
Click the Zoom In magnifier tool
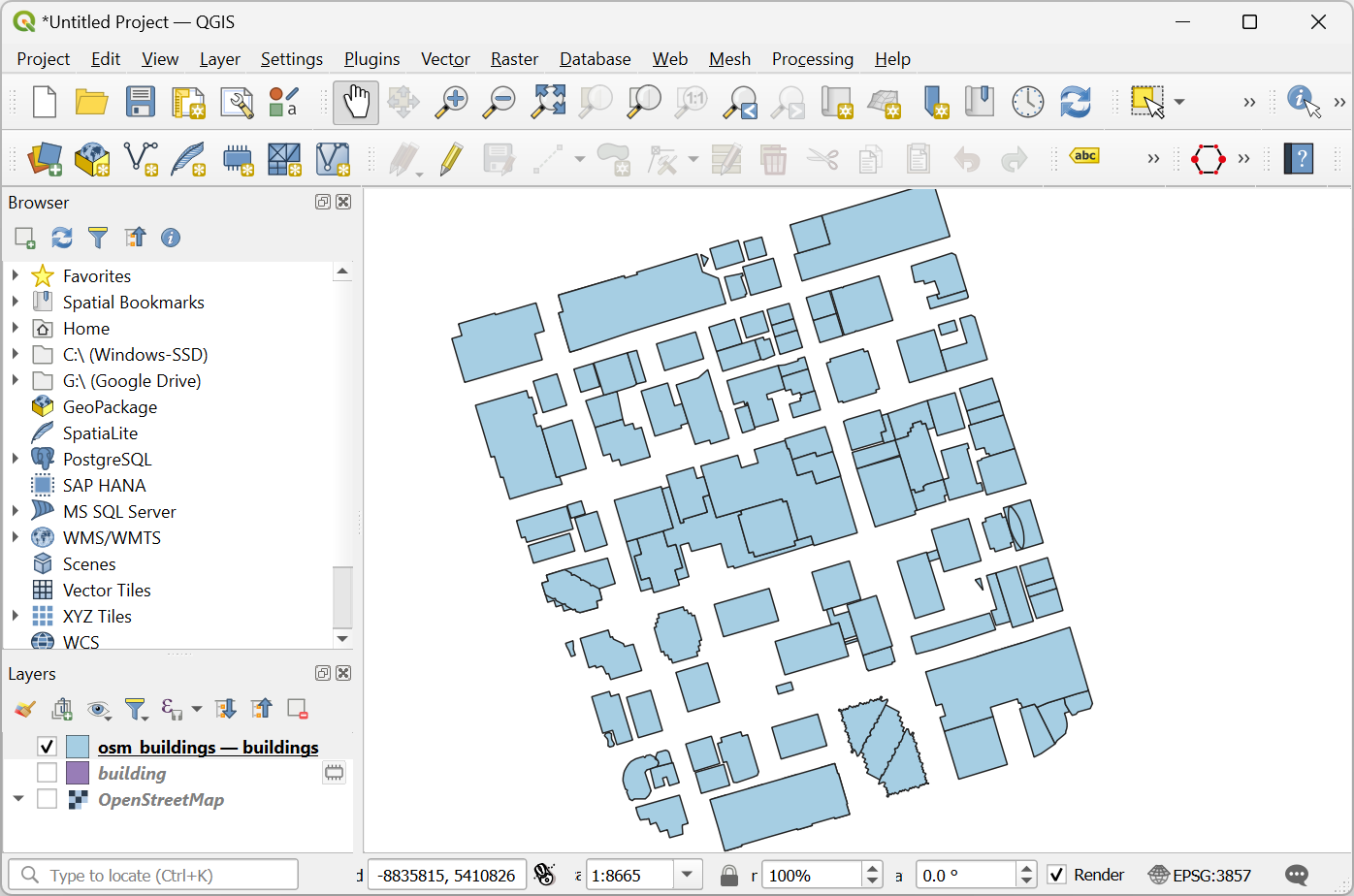[x=451, y=102]
